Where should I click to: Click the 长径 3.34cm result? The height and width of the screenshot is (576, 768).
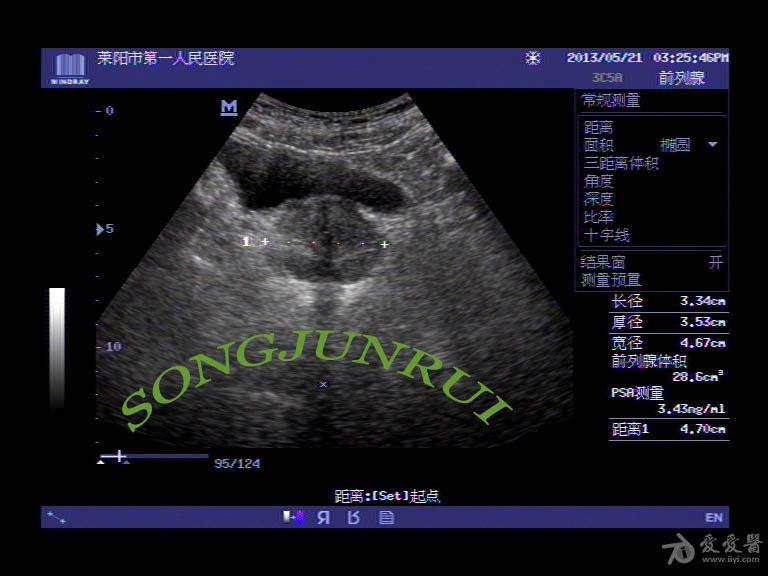coord(669,301)
